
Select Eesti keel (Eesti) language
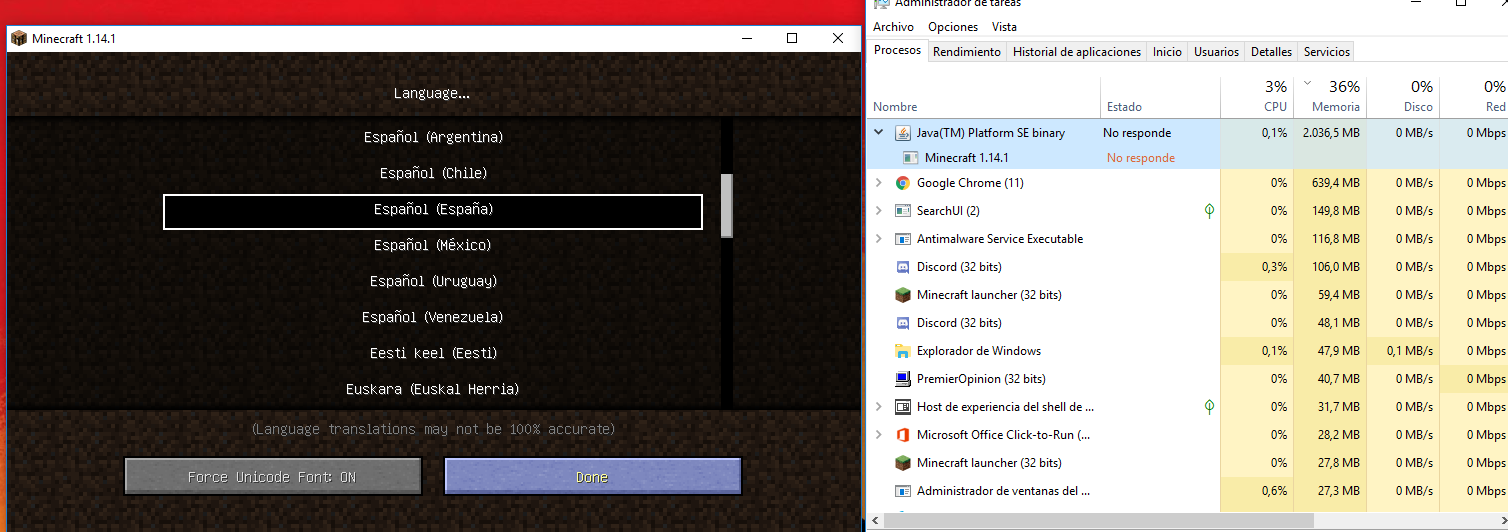[433, 353]
